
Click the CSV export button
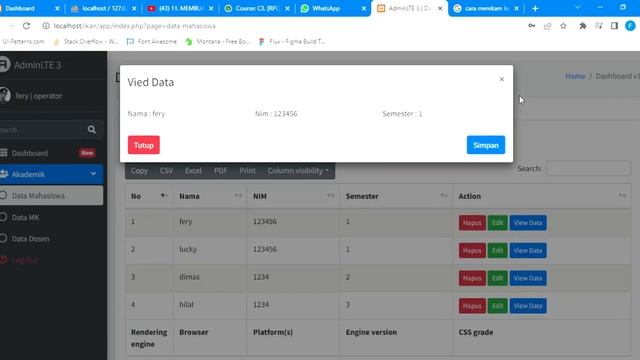[x=166, y=171]
